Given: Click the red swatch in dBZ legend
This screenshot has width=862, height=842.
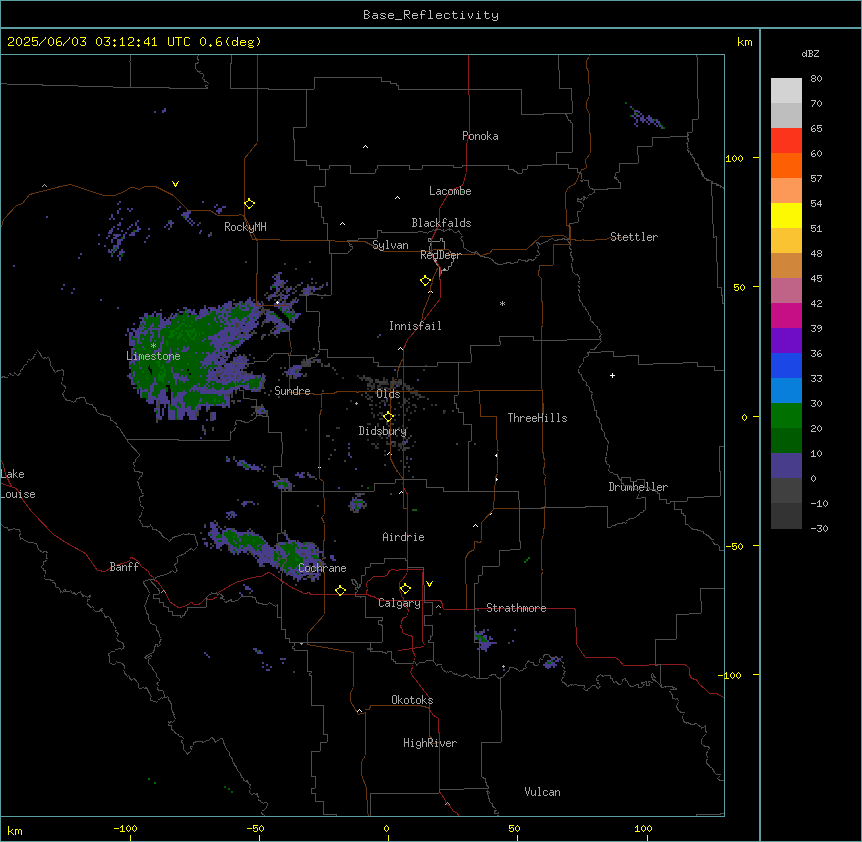Looking at the screenshot, I should point(786,140).
